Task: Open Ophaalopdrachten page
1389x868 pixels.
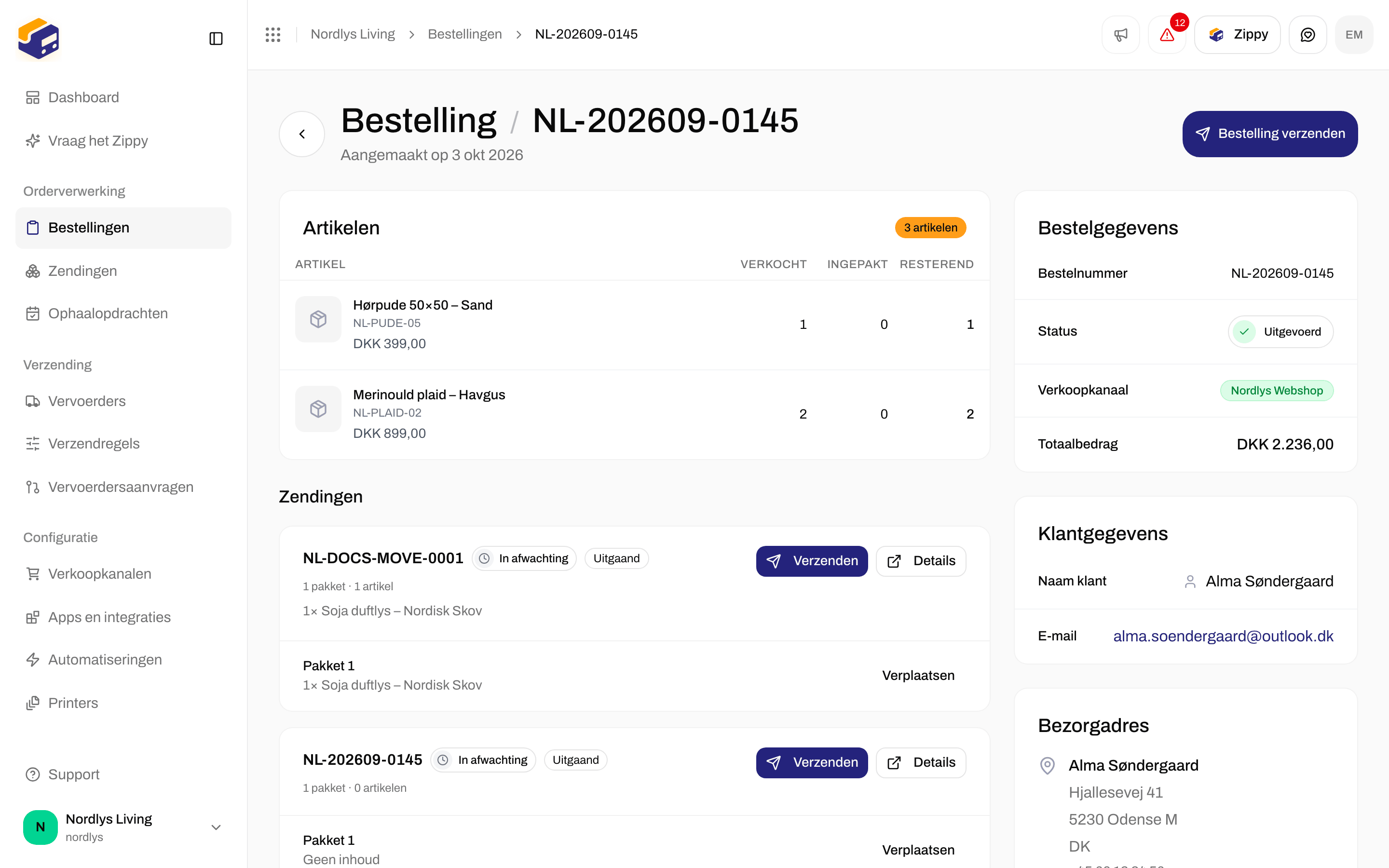Action: (123, 313)
